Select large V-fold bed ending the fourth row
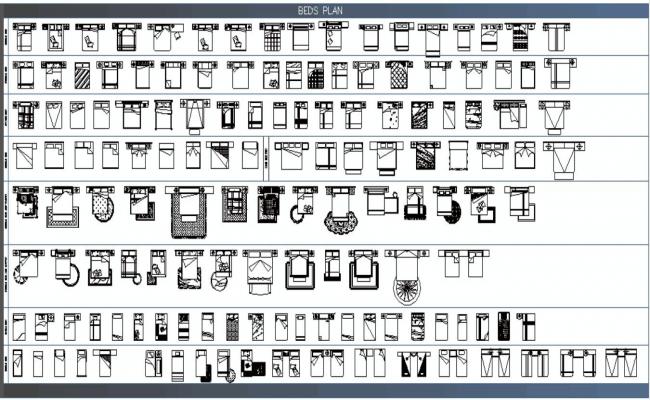This screenshot has width=650, height=400. 564,160
